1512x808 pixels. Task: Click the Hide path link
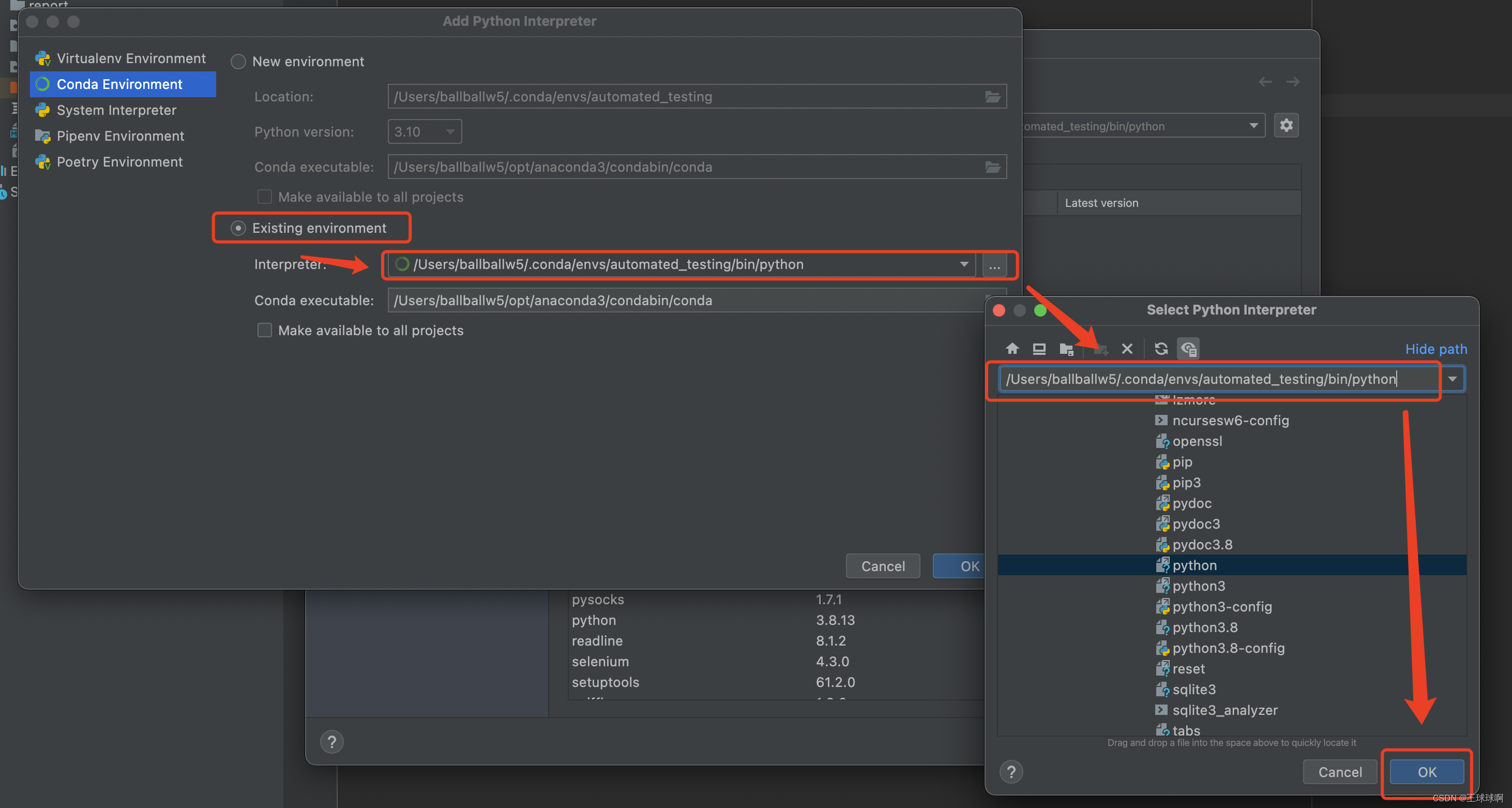click(1435, 349)
